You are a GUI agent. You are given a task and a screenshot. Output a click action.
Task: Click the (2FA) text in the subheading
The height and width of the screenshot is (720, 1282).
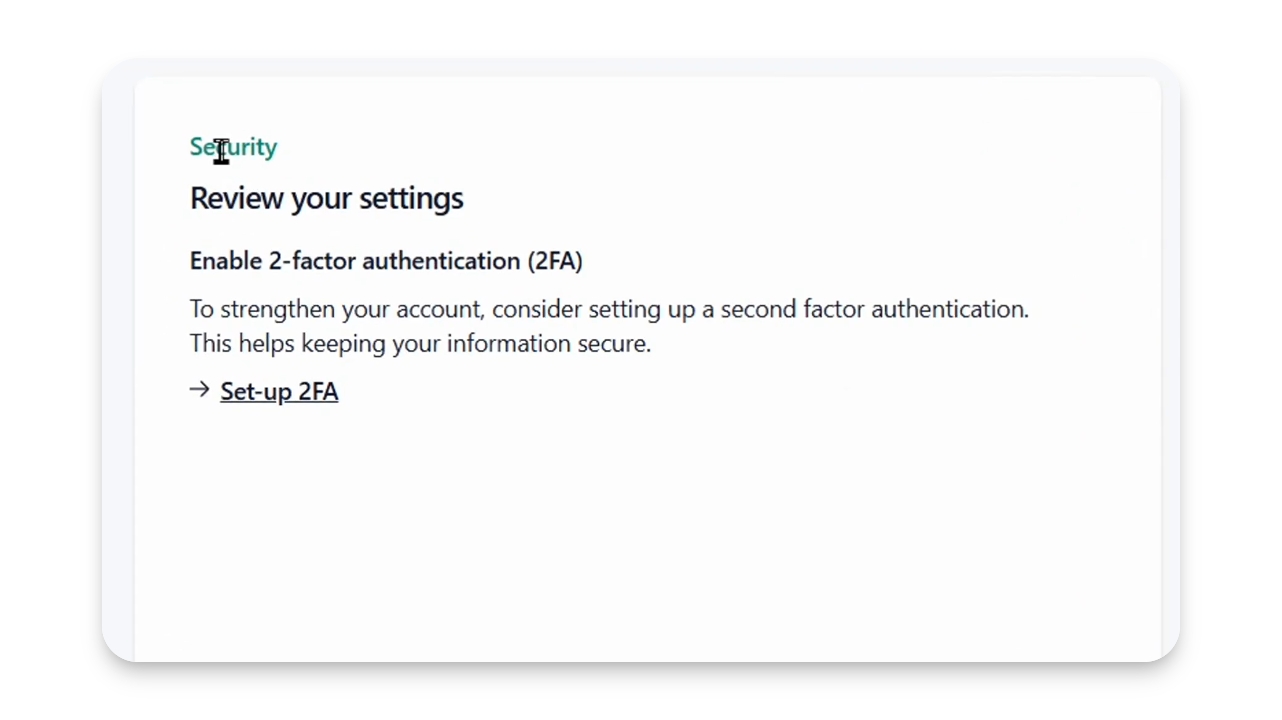click(x=555, y=261)
